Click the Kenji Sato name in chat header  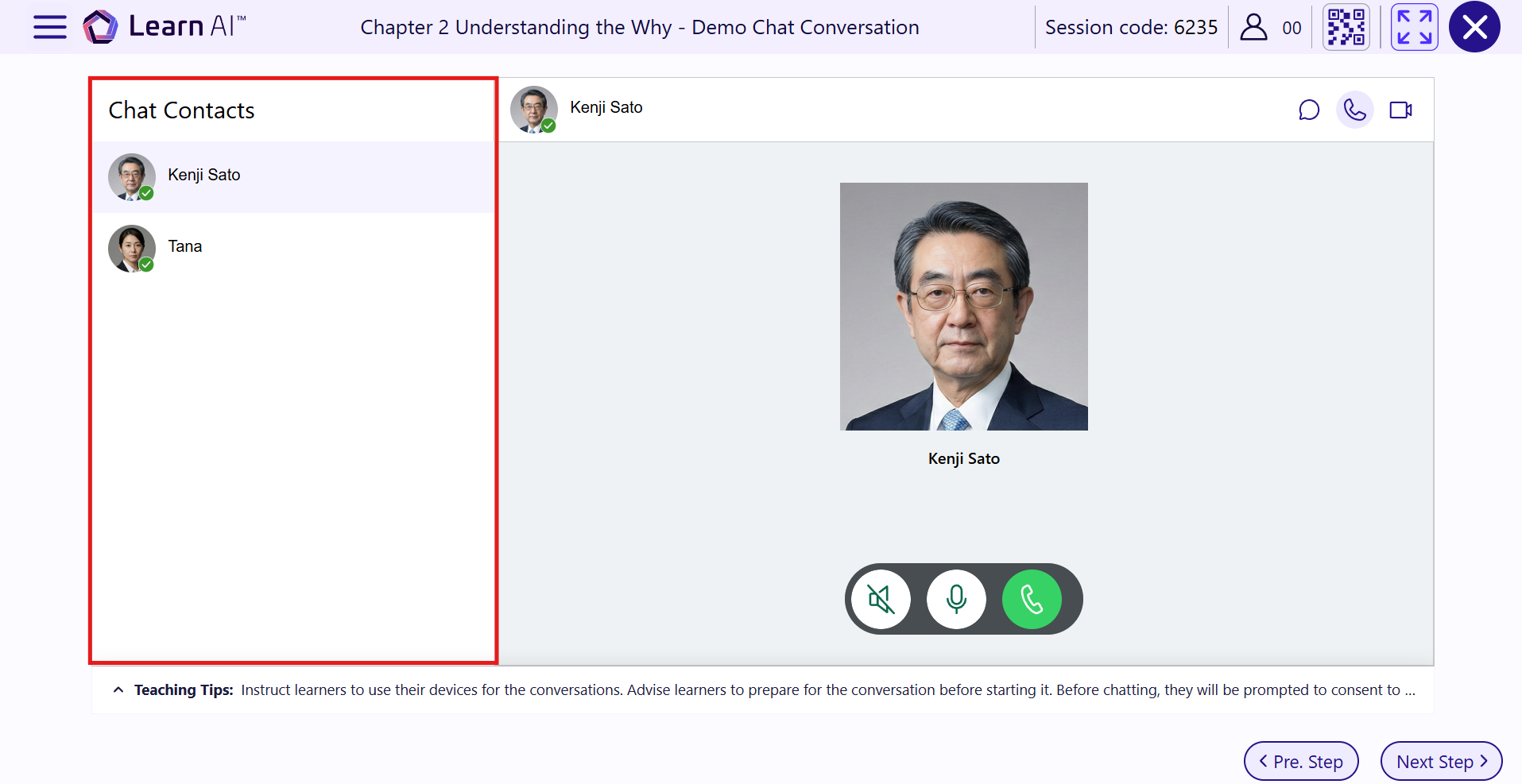[606, 107]
